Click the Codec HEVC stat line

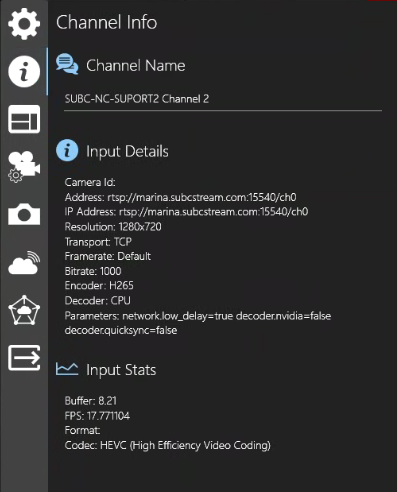(x=168, y=445)
